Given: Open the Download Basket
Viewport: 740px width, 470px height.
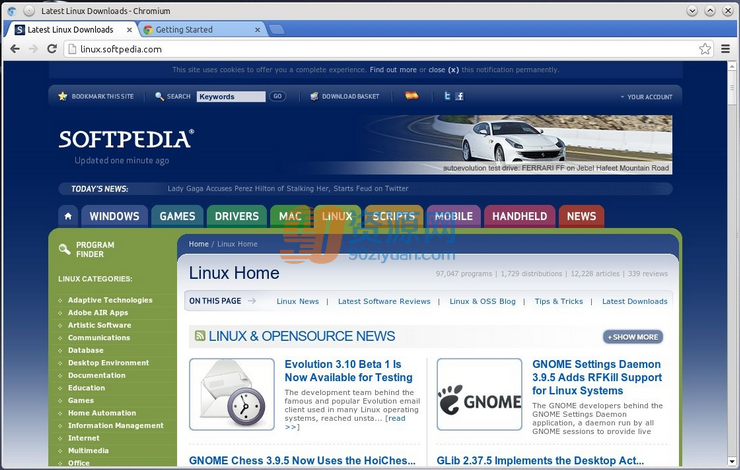Looking at the screenshot, I should (345, 96).
